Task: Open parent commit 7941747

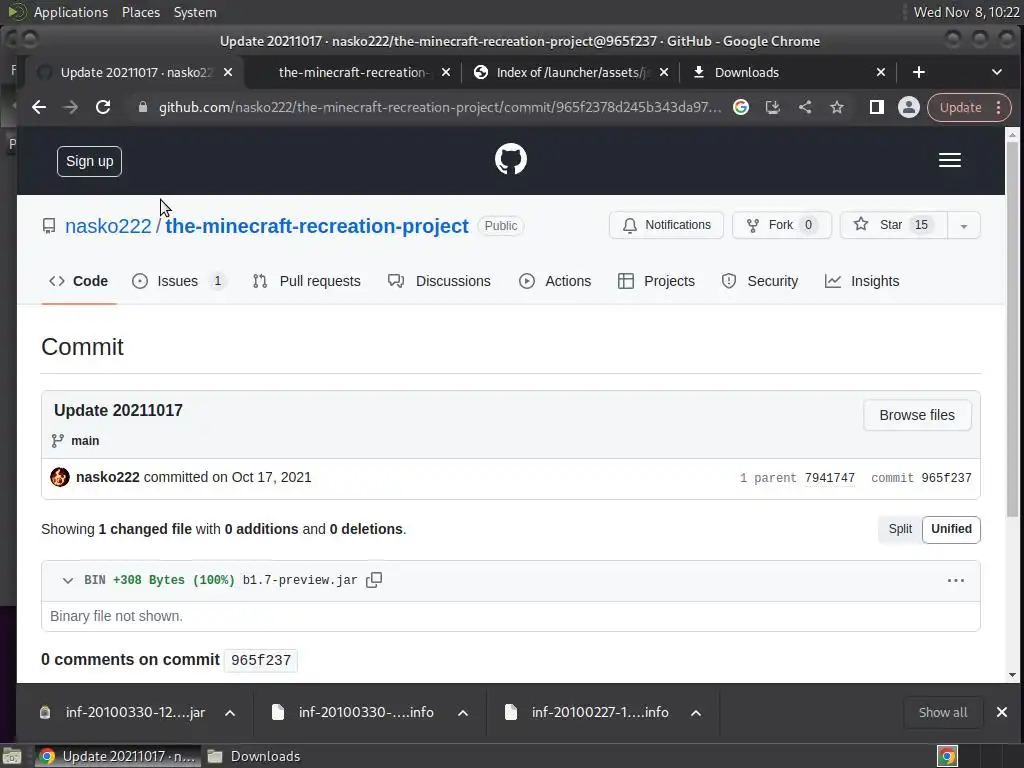Action: click(x=829, y=478)
